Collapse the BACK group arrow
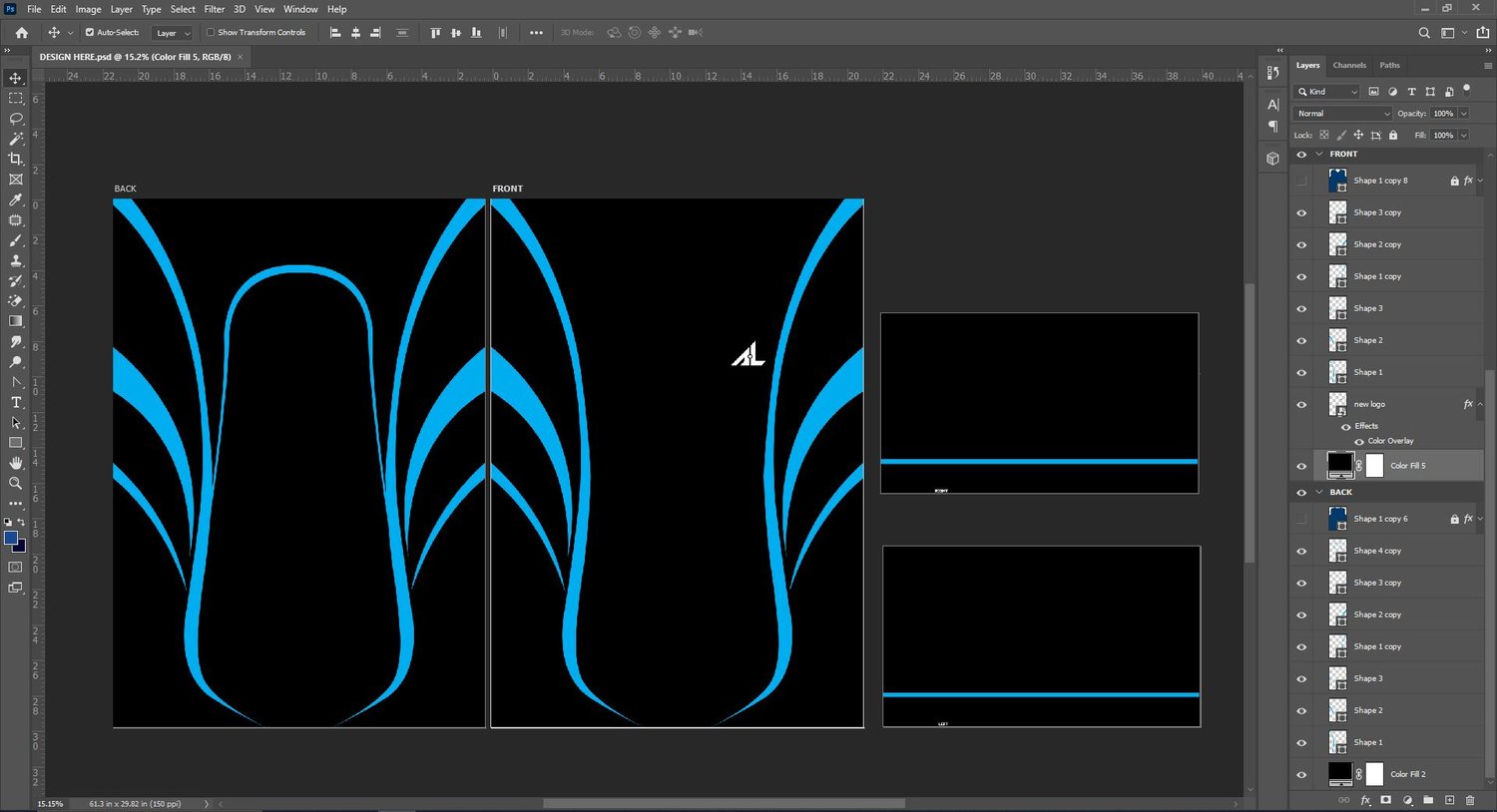 tap(1319, 493)
